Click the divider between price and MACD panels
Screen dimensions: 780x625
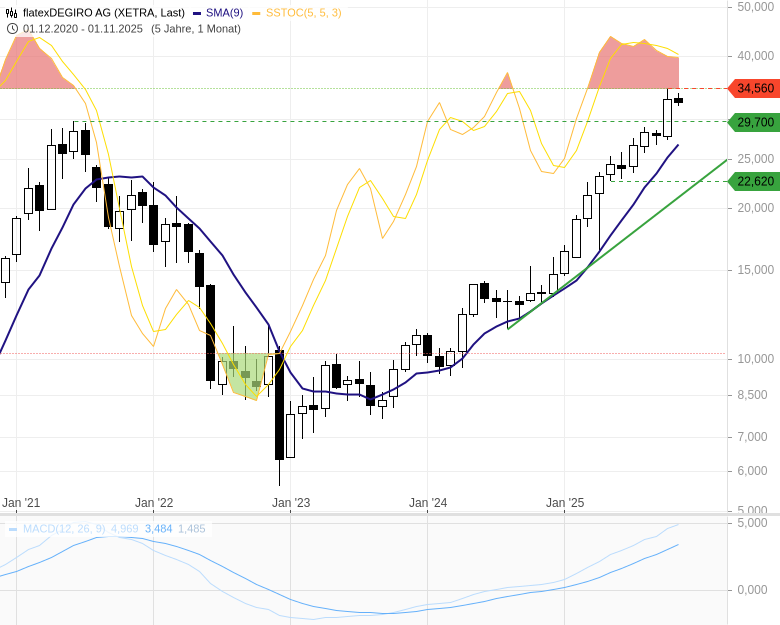pyautogui.click(x=390, y=515)
